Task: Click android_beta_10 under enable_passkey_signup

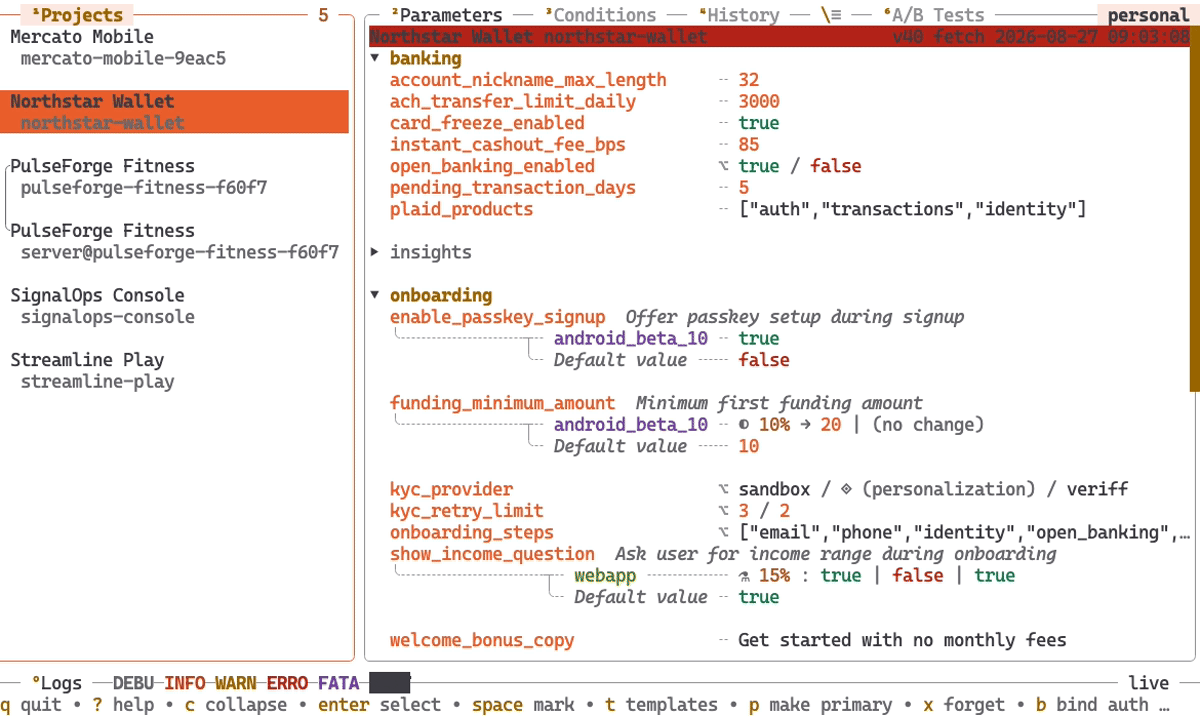Action: (631, 339)
